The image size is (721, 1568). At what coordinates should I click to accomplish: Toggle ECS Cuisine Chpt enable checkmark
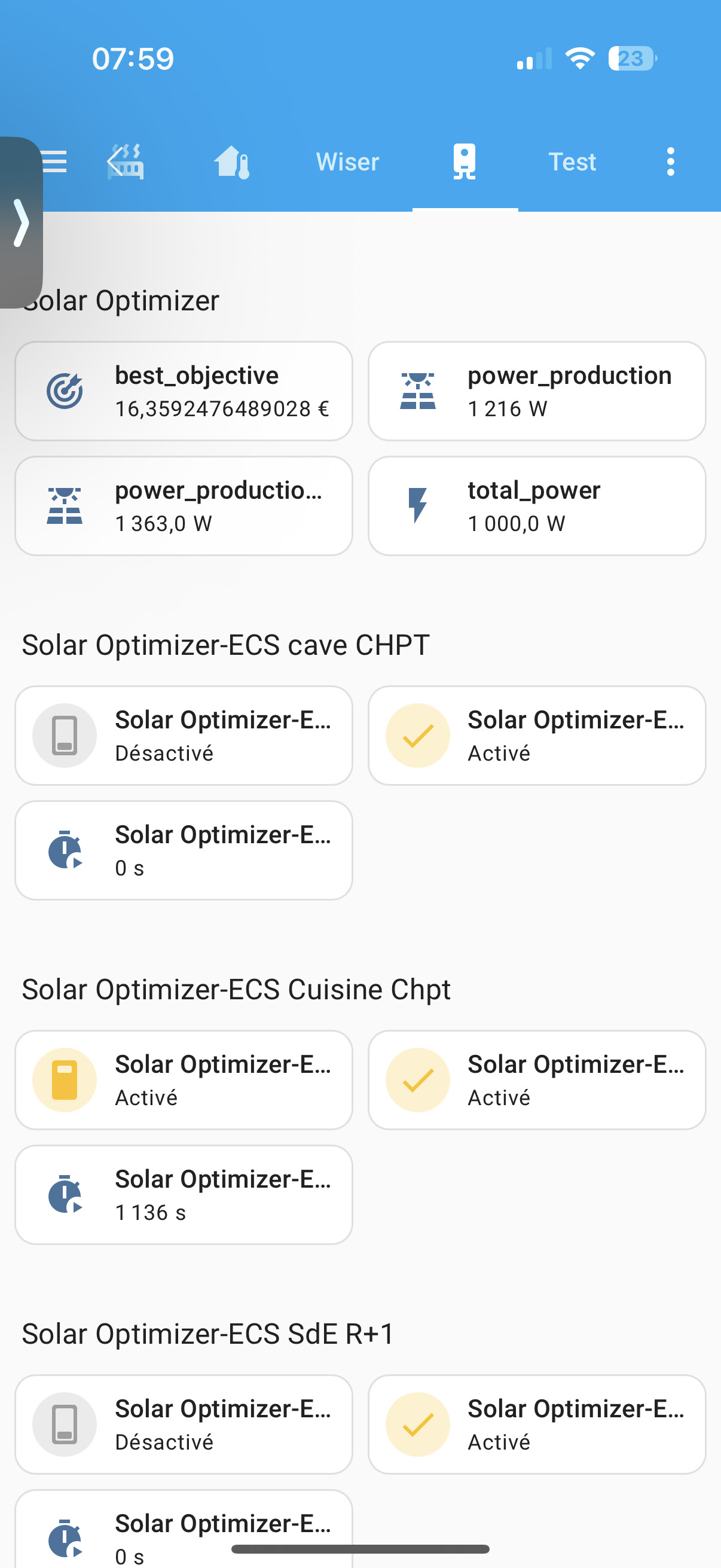tap(417, 1080)
